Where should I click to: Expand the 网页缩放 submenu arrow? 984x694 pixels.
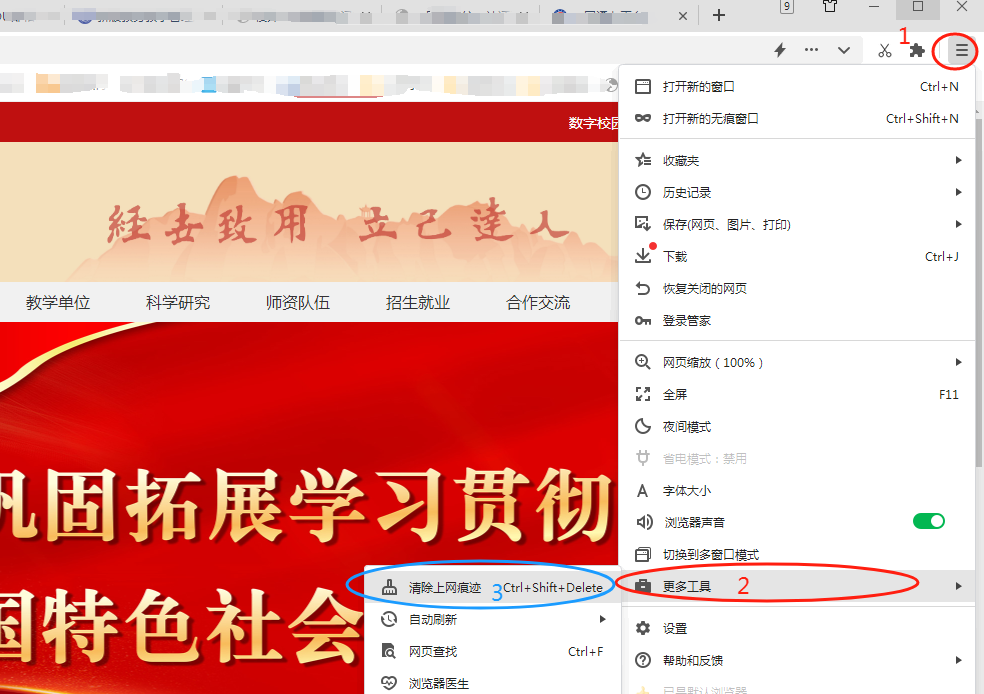[958, 362]
